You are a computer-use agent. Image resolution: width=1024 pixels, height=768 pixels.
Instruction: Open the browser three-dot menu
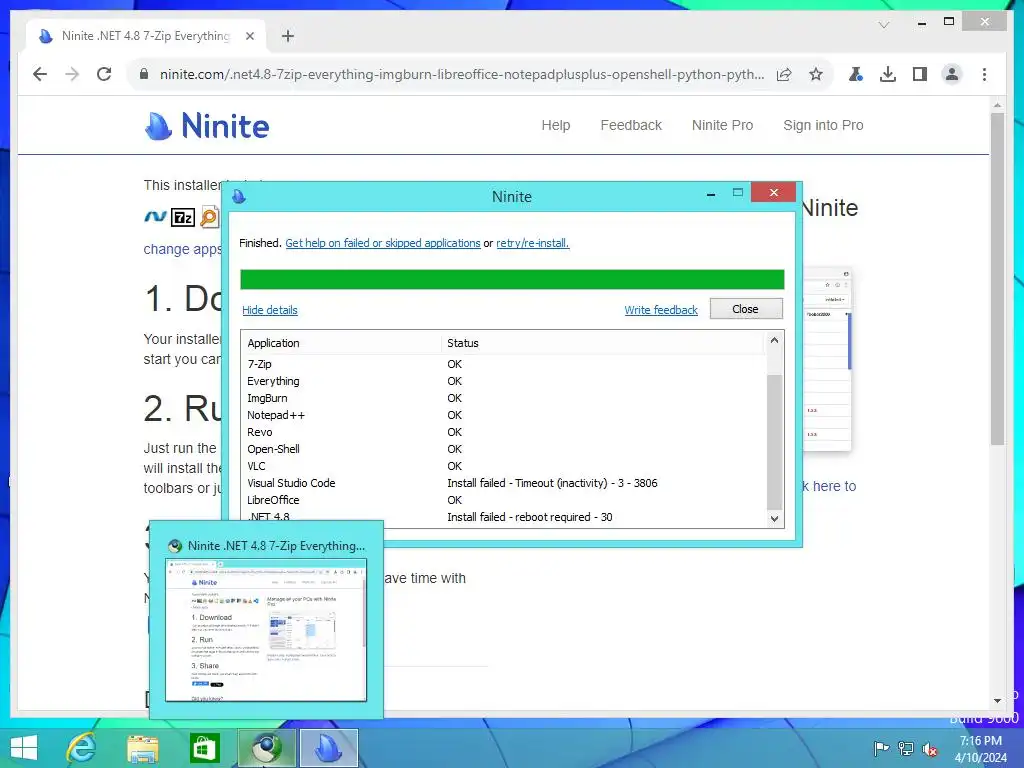point(984,74)
